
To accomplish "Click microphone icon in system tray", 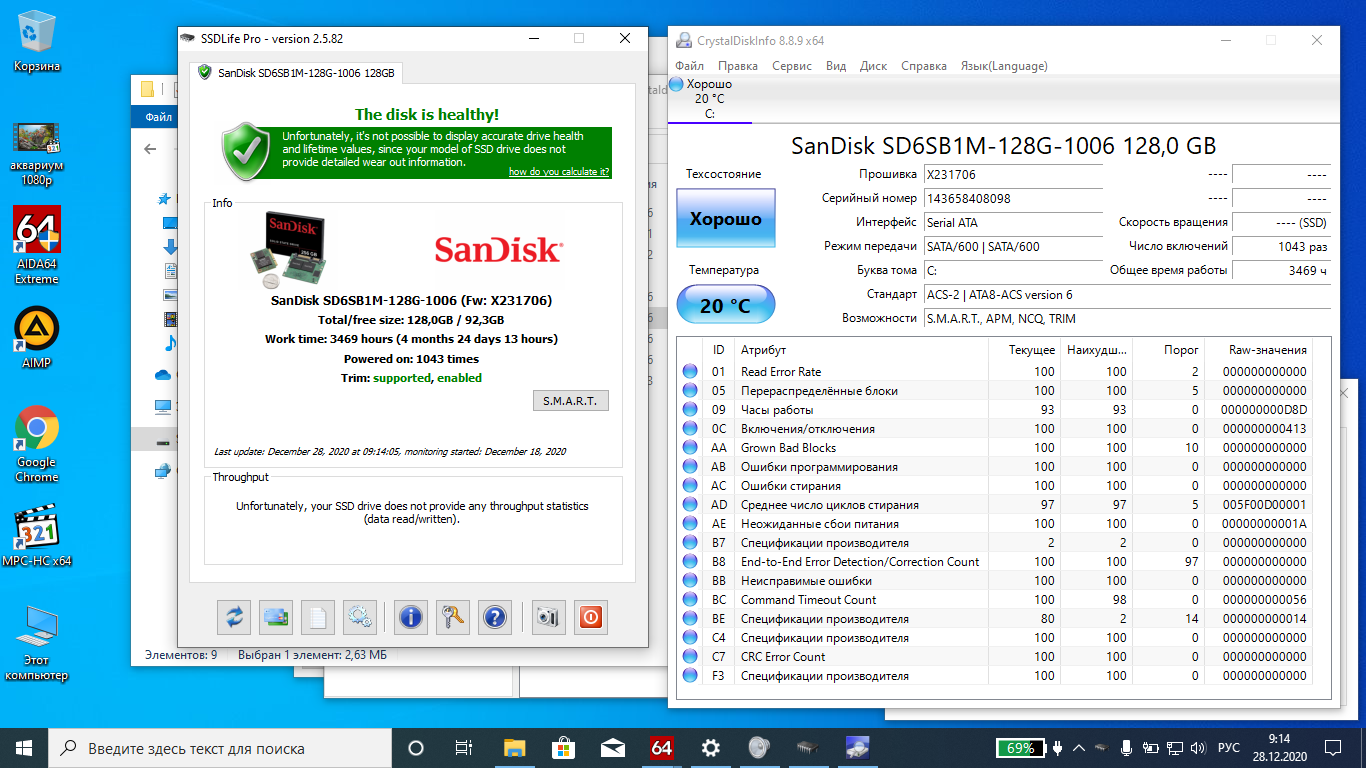I will (1127, 748).
